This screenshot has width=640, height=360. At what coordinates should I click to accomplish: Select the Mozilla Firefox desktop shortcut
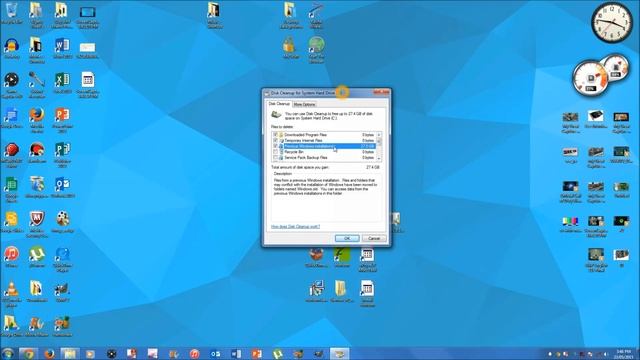coord(37,120)
